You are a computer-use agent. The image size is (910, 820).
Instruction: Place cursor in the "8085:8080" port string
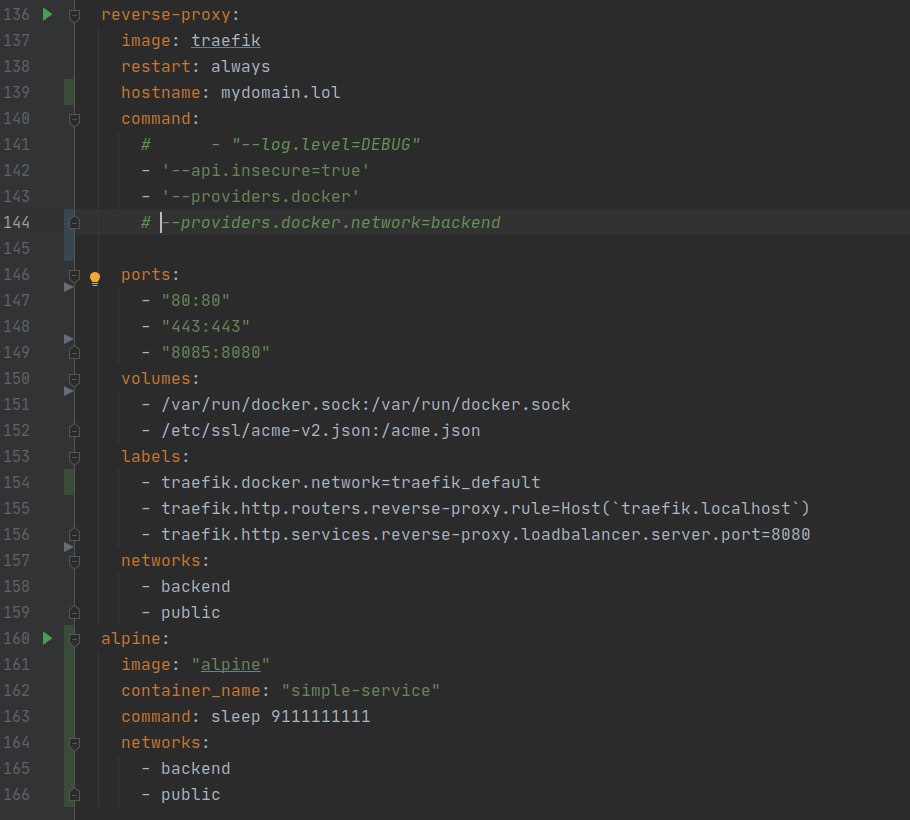[x=215, y=352]
